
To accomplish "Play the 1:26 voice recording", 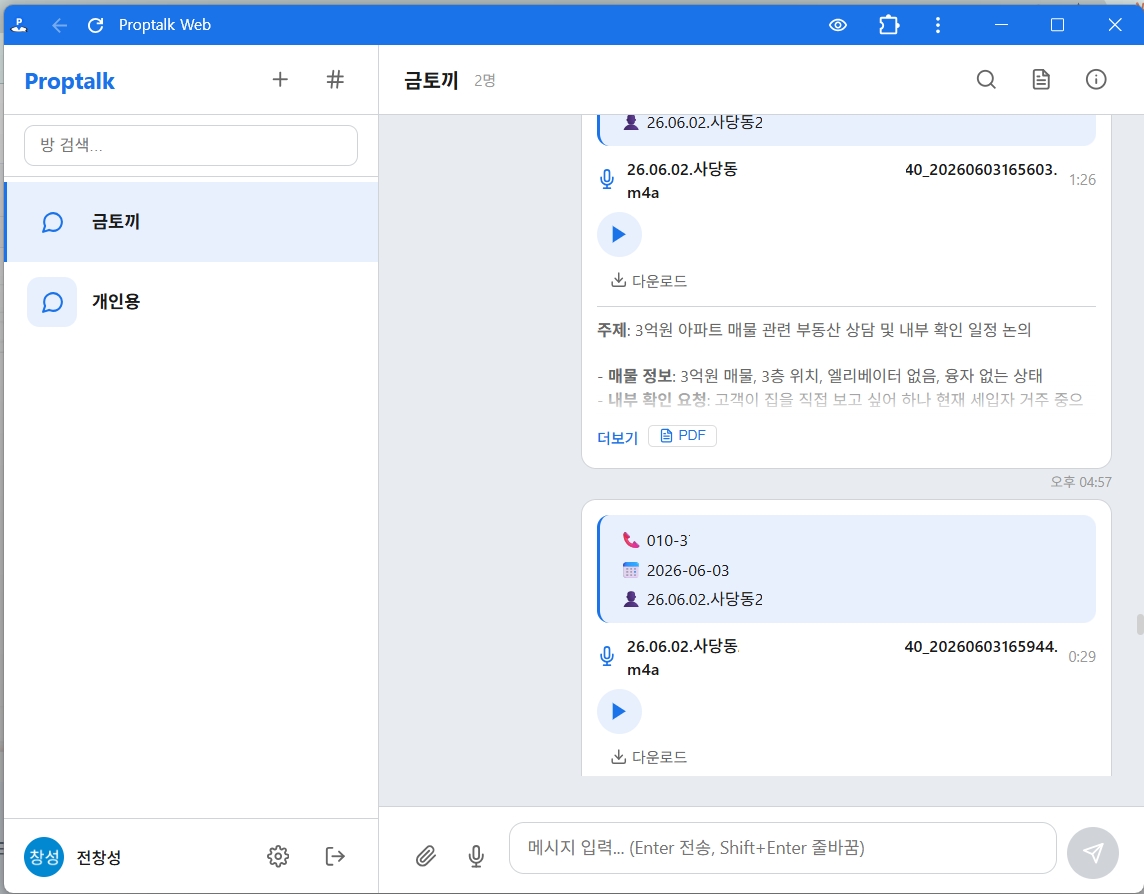I will pyautogui.click(x=619, y=234).
